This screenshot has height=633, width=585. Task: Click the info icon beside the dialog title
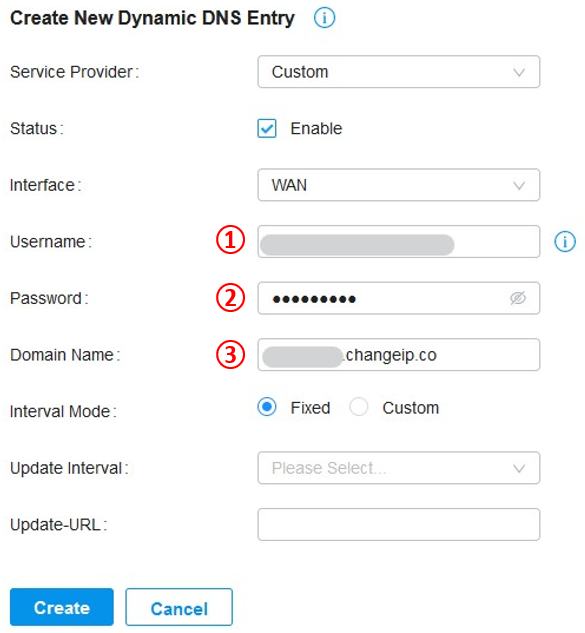324,18
